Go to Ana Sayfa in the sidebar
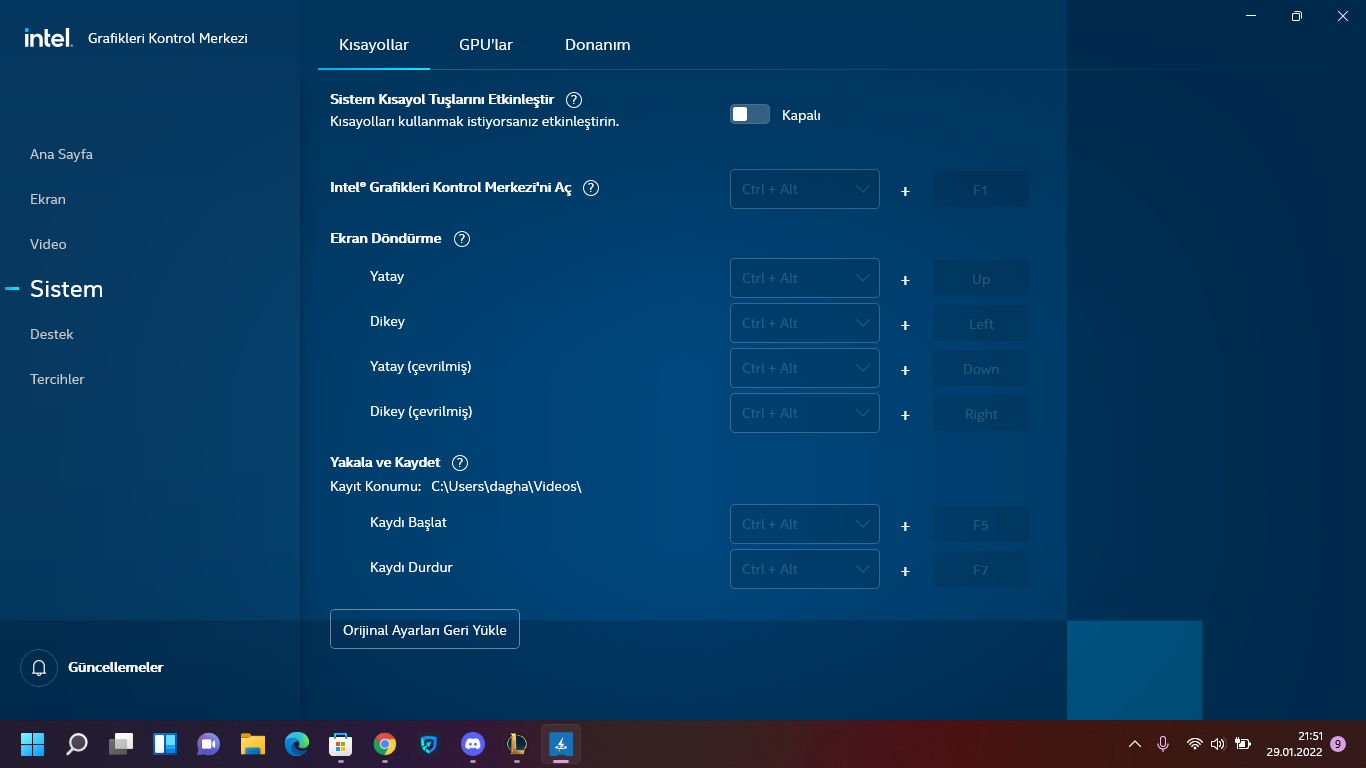Image resolution: width=1366 pixels, height=768 pixels. tap(61, 154)
